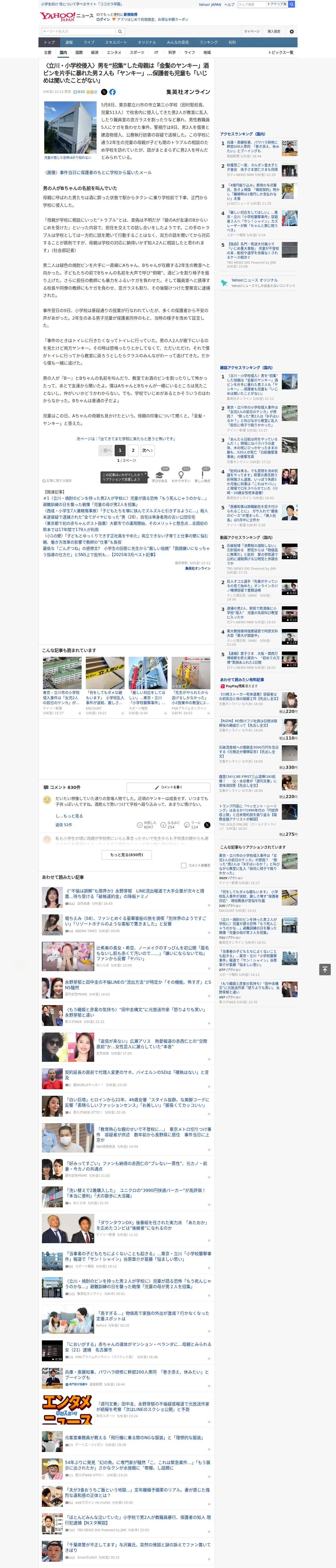
Task: Share article on X icon under headline
Action: [104, 92]
